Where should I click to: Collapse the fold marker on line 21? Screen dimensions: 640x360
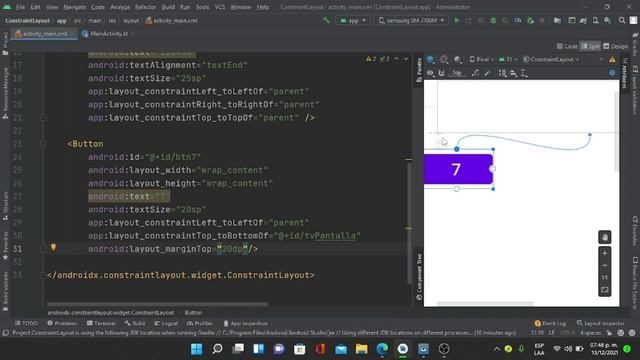pyautogui.click(x=43, y=118)
